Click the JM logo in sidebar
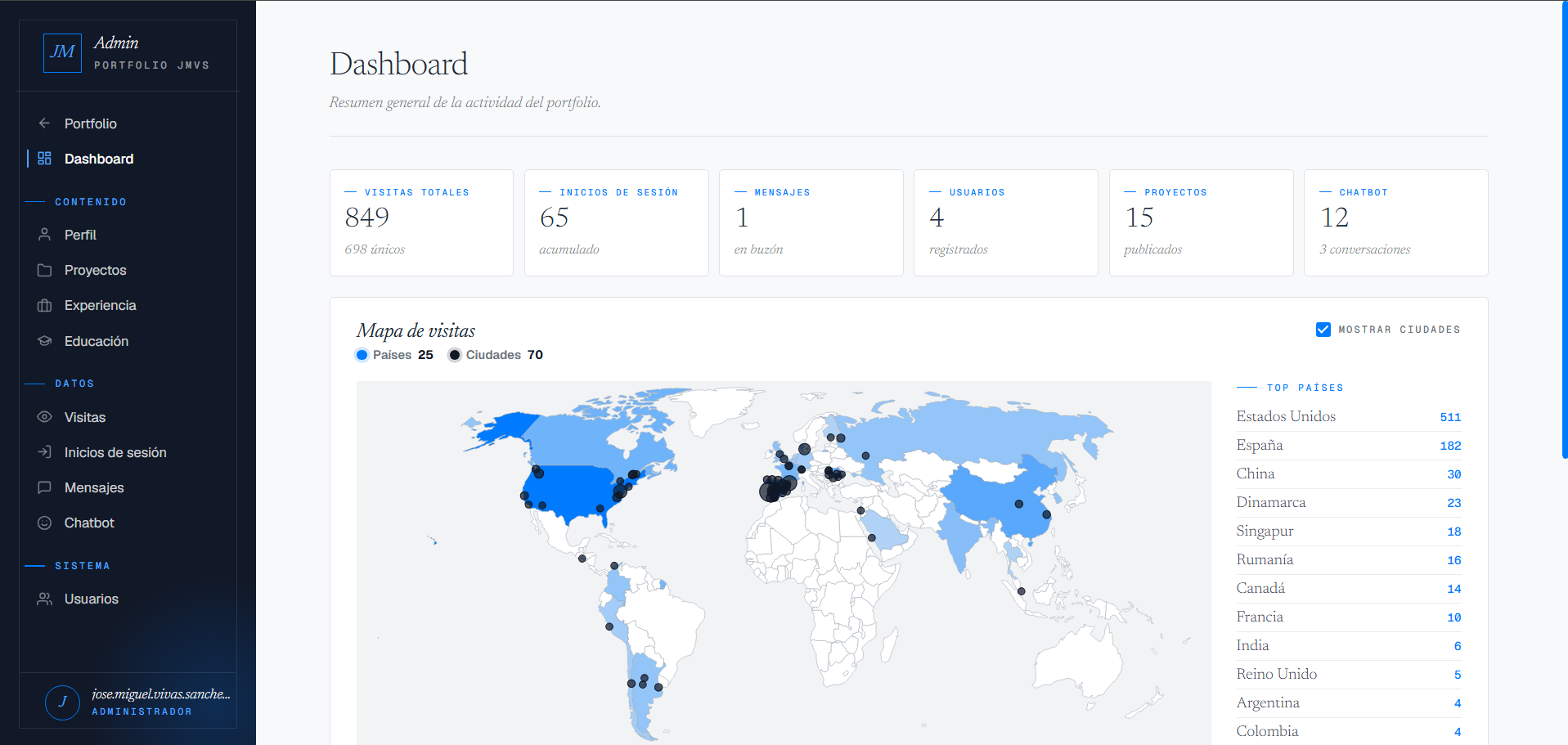 62,52
